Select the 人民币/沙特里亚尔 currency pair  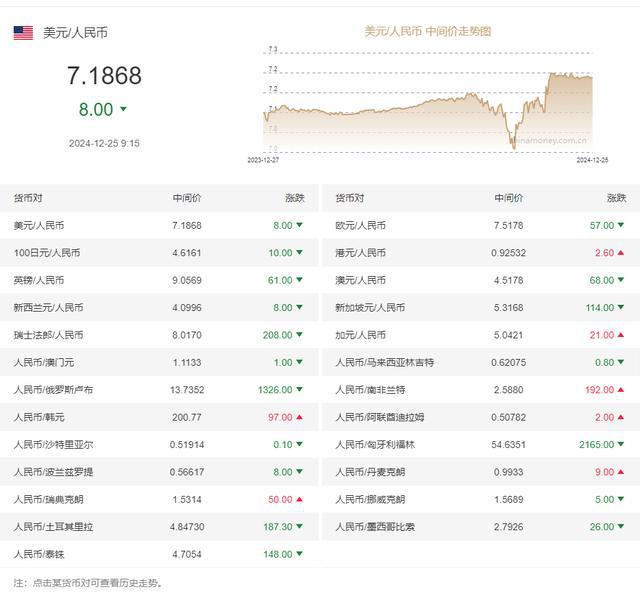(53, 445)
